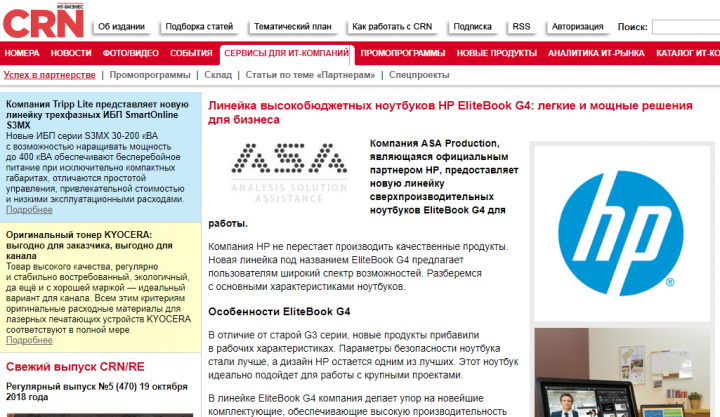
Task: Open 'ПРОМОПРОГРАММЫ' in red navigation bar
Action: point(403,53)
